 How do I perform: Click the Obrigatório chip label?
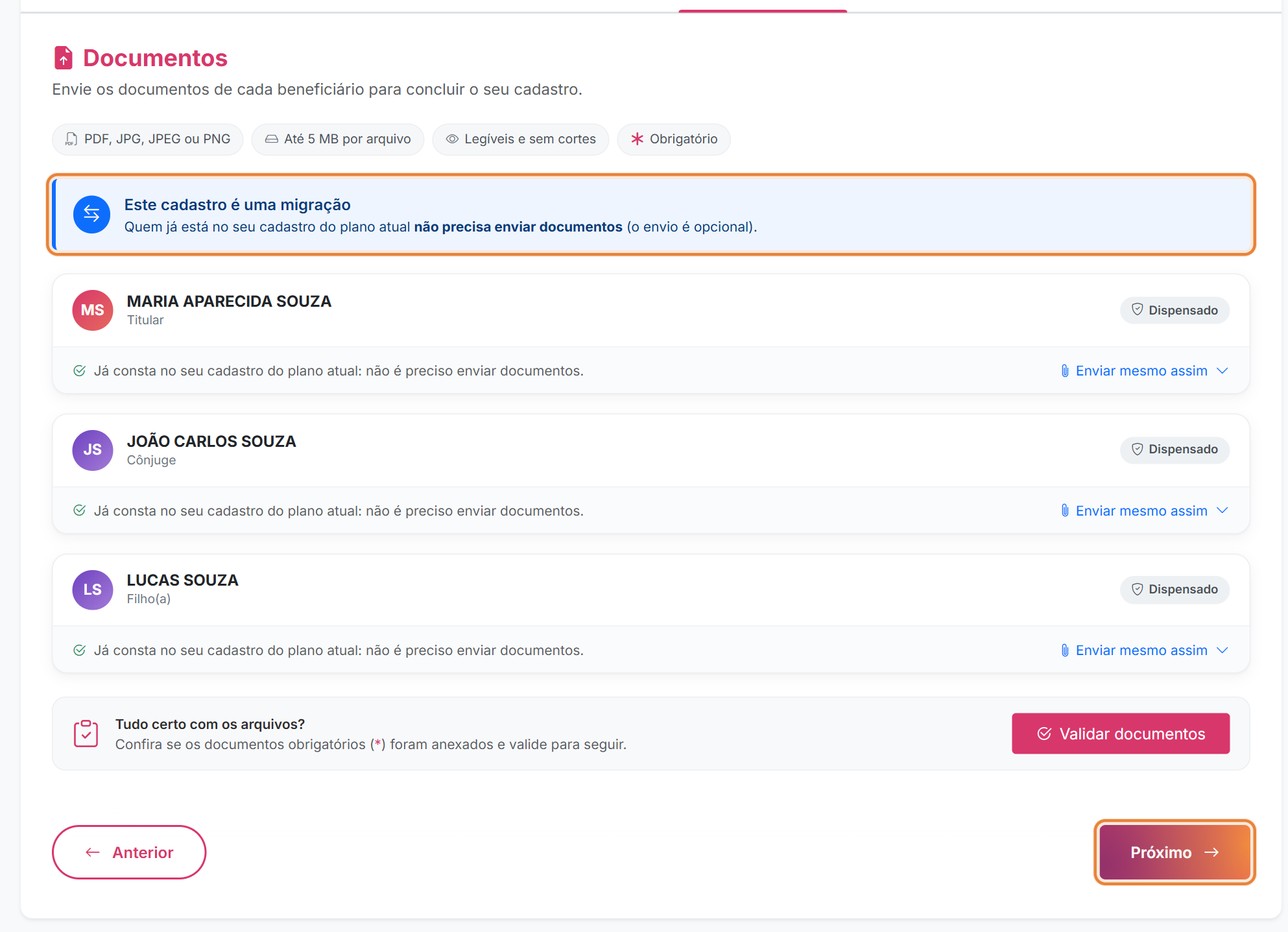pyautogui.click(x=684, y=139)
